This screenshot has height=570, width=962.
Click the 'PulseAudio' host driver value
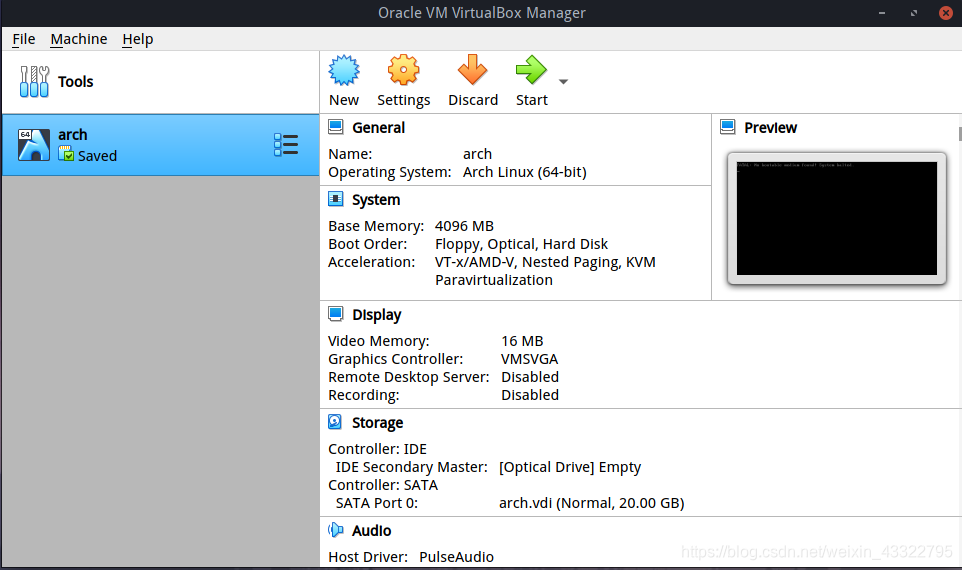[456, 557]
